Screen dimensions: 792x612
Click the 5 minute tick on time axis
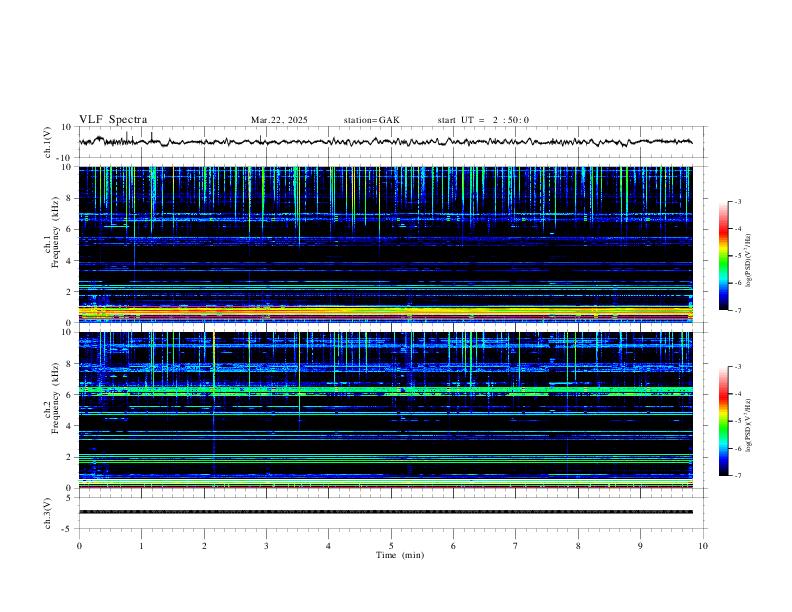click(391, 546)
